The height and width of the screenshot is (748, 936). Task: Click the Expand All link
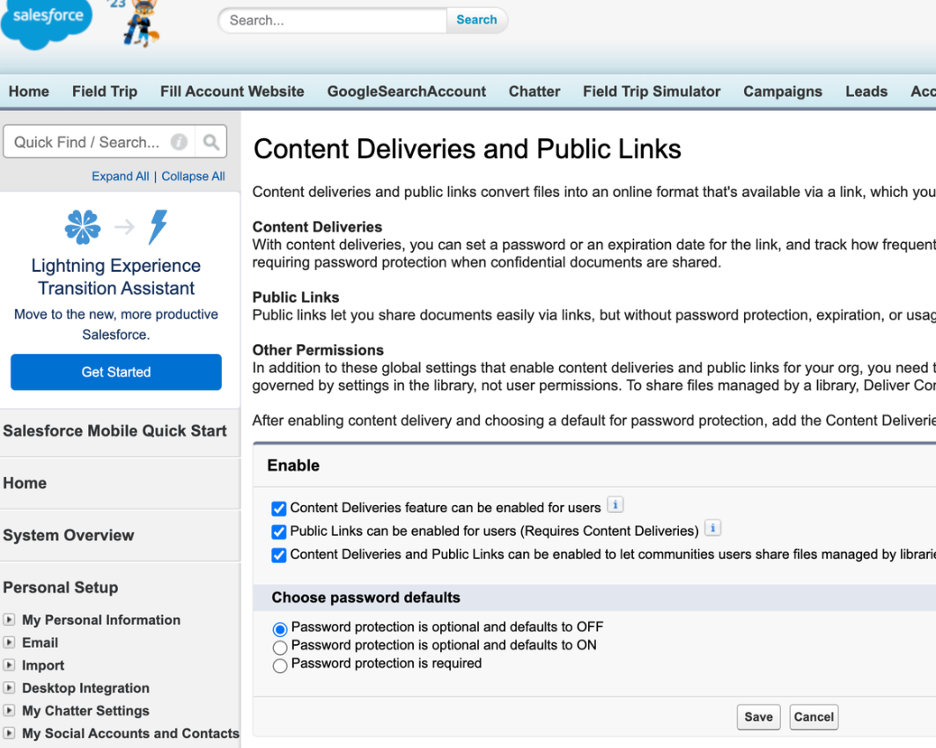120,176
